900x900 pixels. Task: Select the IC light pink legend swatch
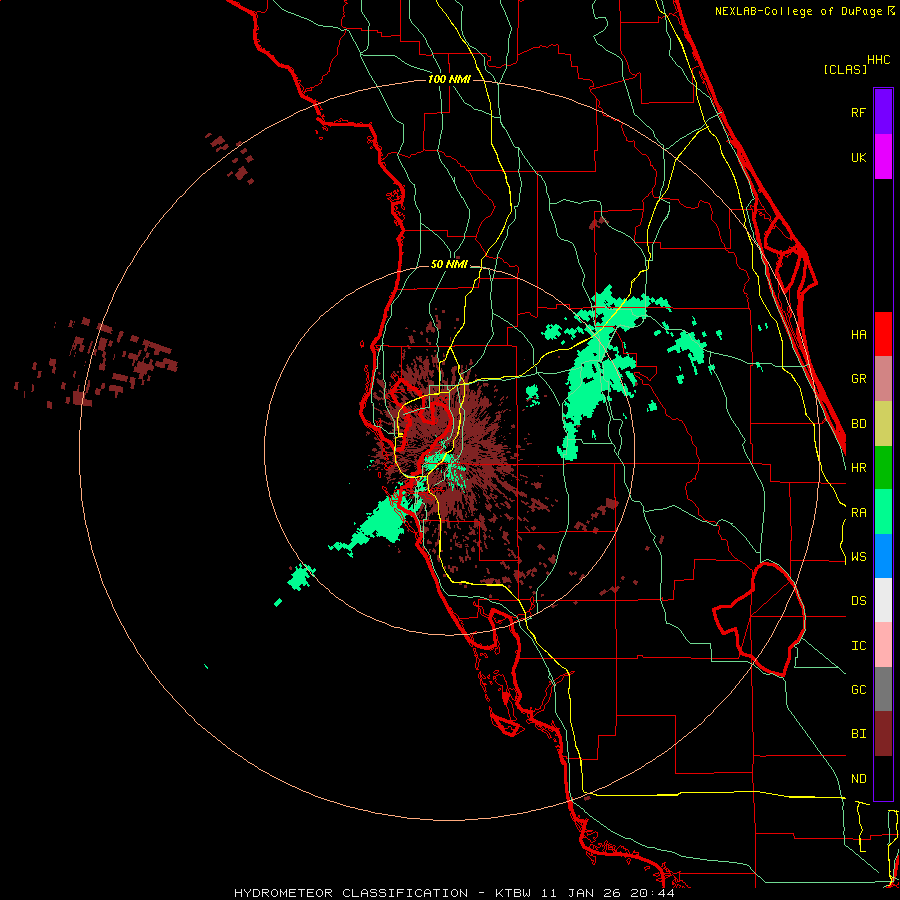click(x=883, y=645)
